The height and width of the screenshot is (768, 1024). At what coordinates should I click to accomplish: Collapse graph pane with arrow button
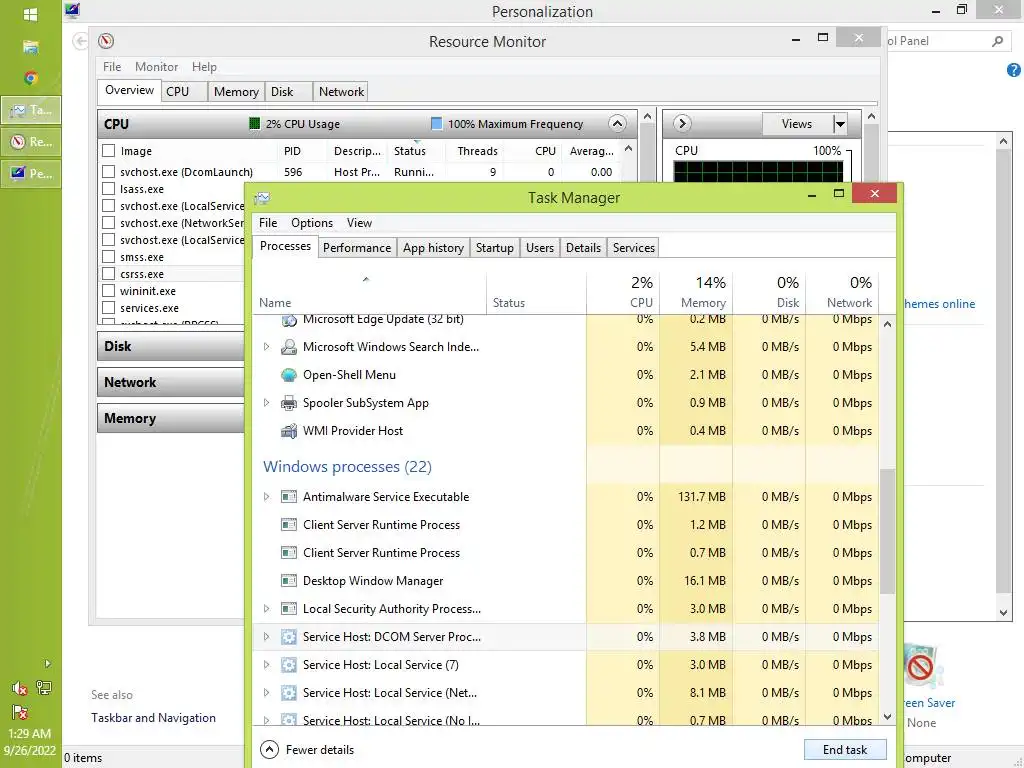[682, 123]
